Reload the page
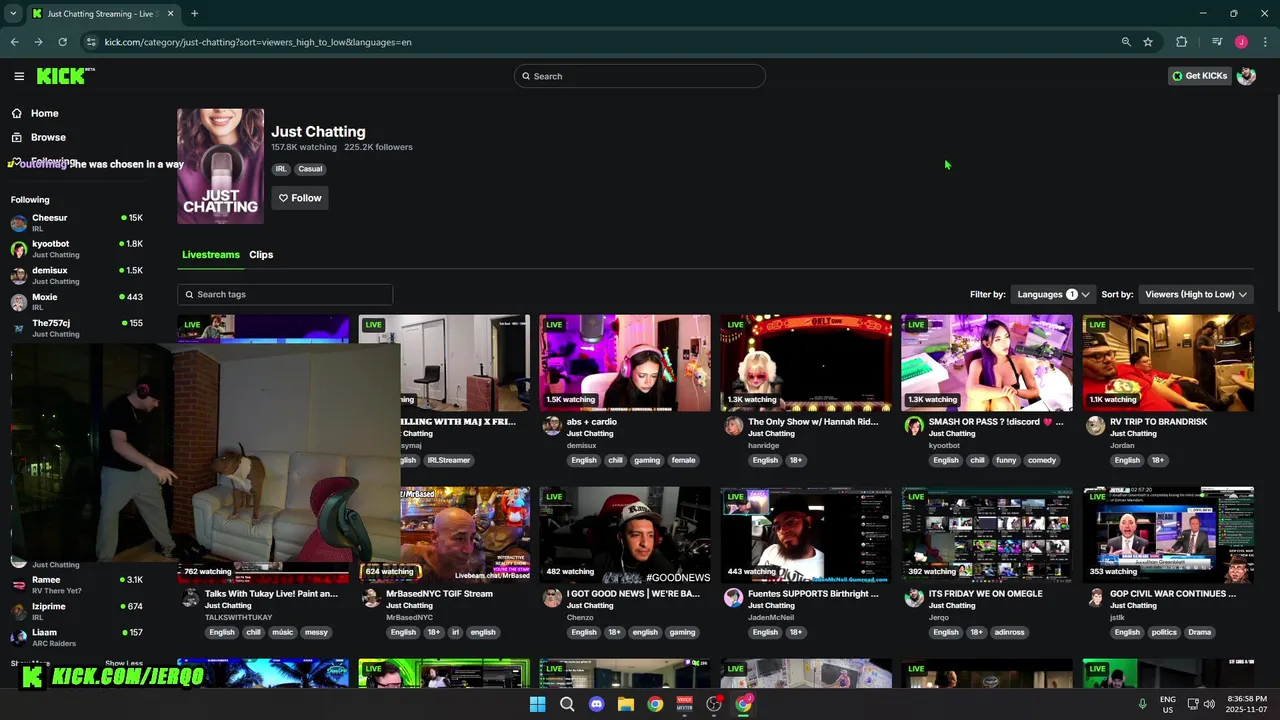The image size is (1280, 720). [x=62, y=42]
